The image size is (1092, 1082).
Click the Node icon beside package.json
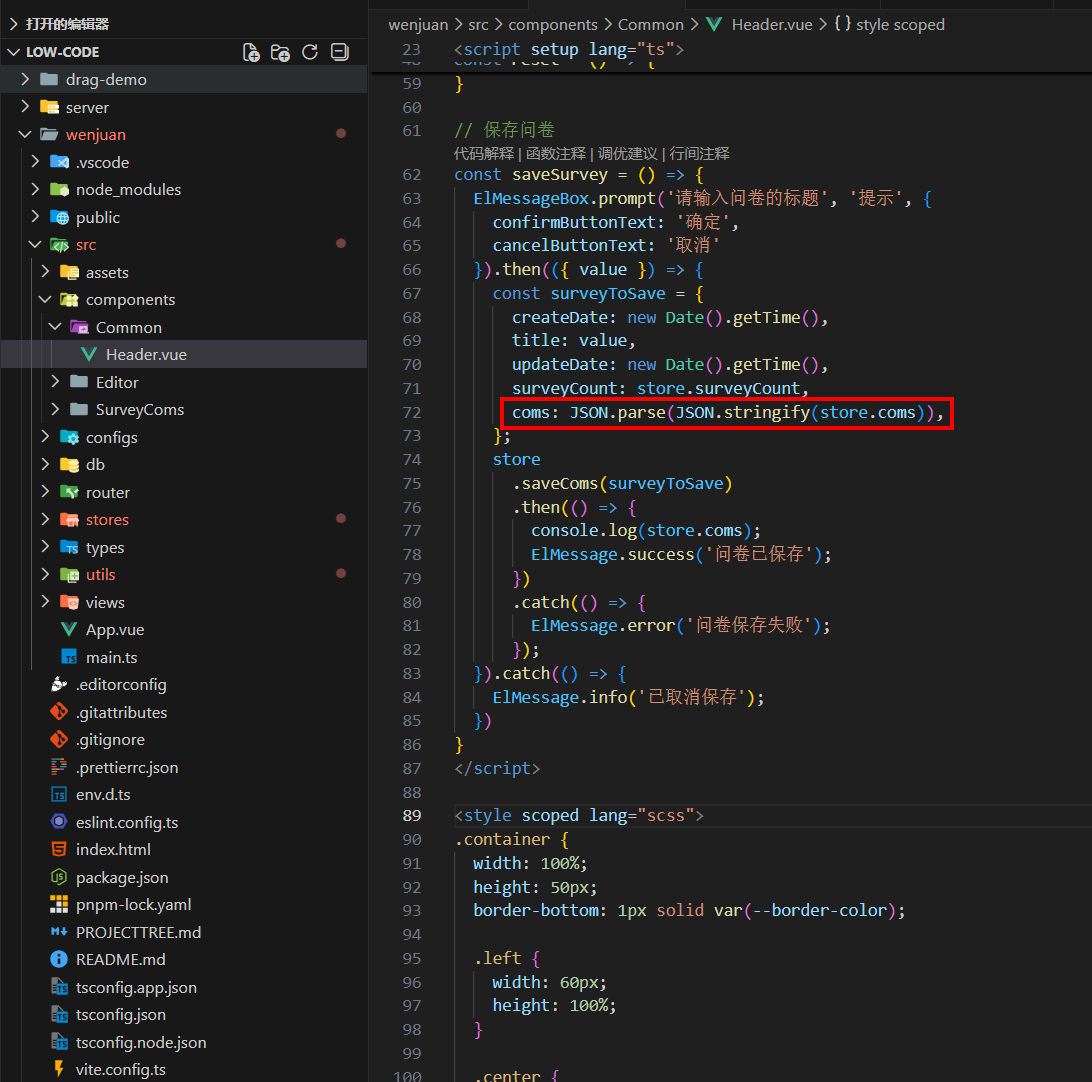point(59,877)
